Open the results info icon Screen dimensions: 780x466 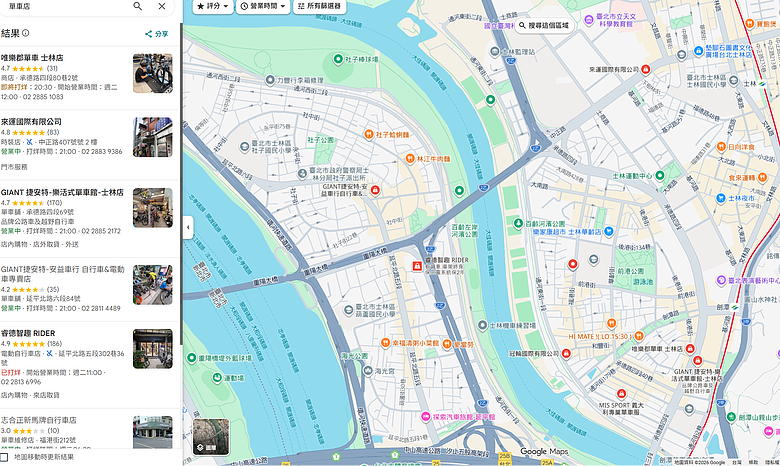click(26, 33)
